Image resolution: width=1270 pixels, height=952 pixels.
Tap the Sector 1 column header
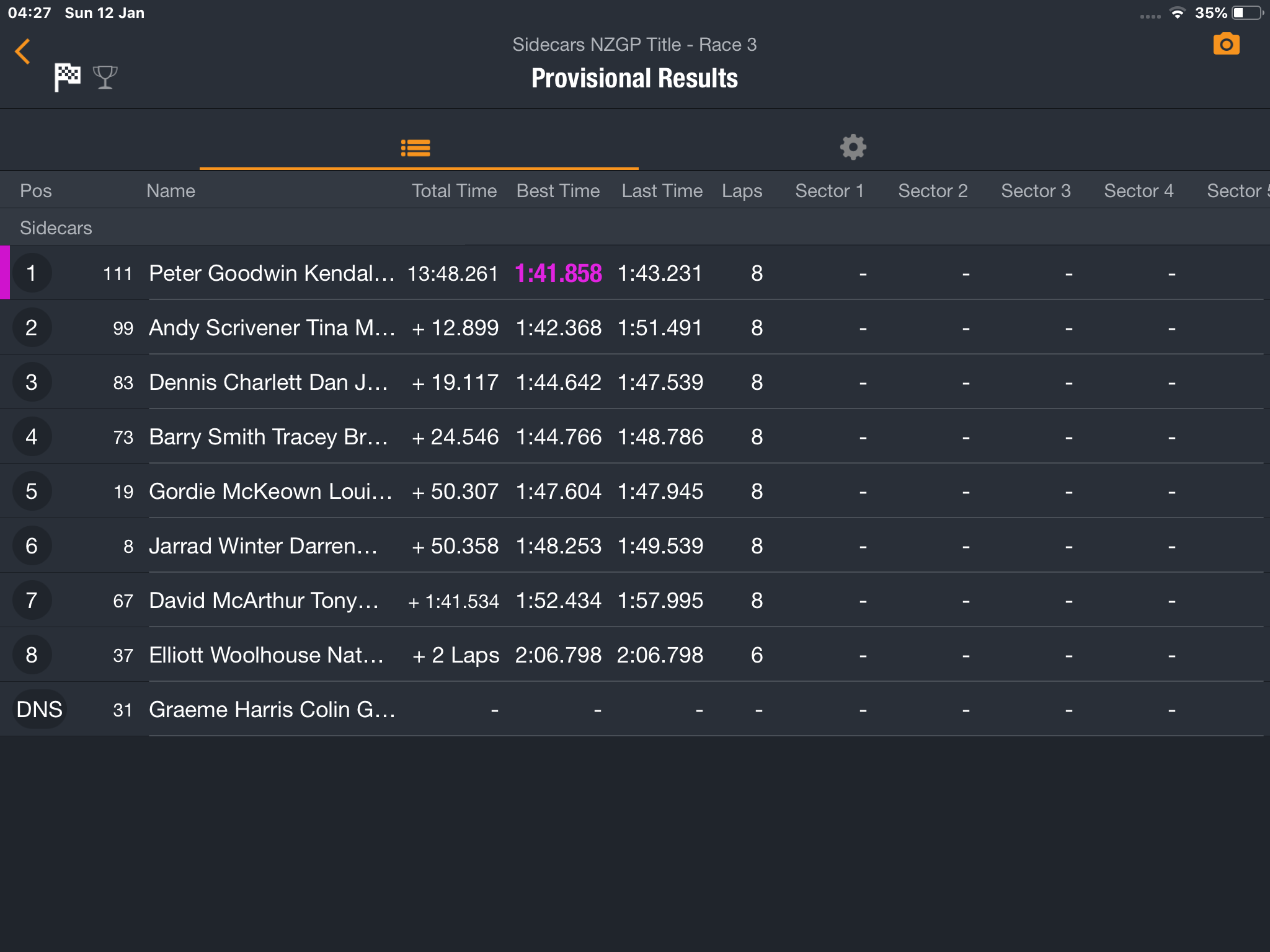(830, 191)
